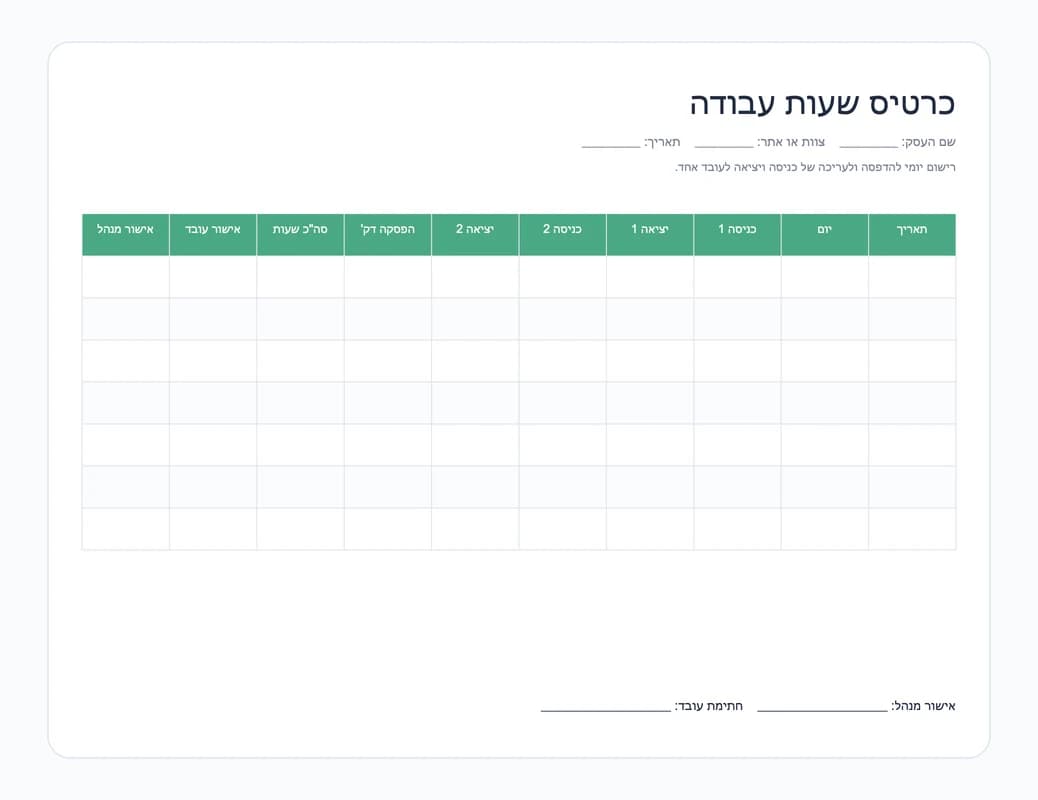
Task: Click the יציאה 1 column header
Action: point(650,234)
